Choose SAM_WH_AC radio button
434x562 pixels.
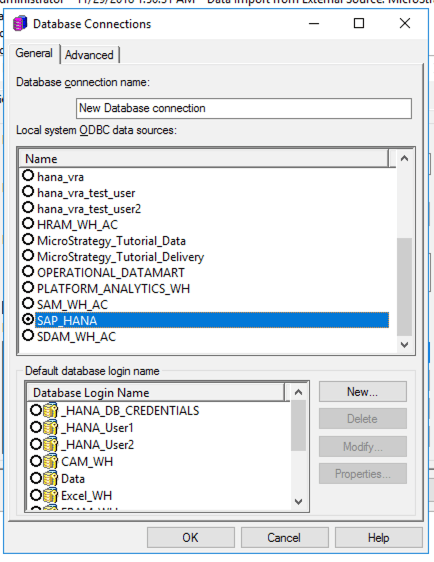pos(28,303)
